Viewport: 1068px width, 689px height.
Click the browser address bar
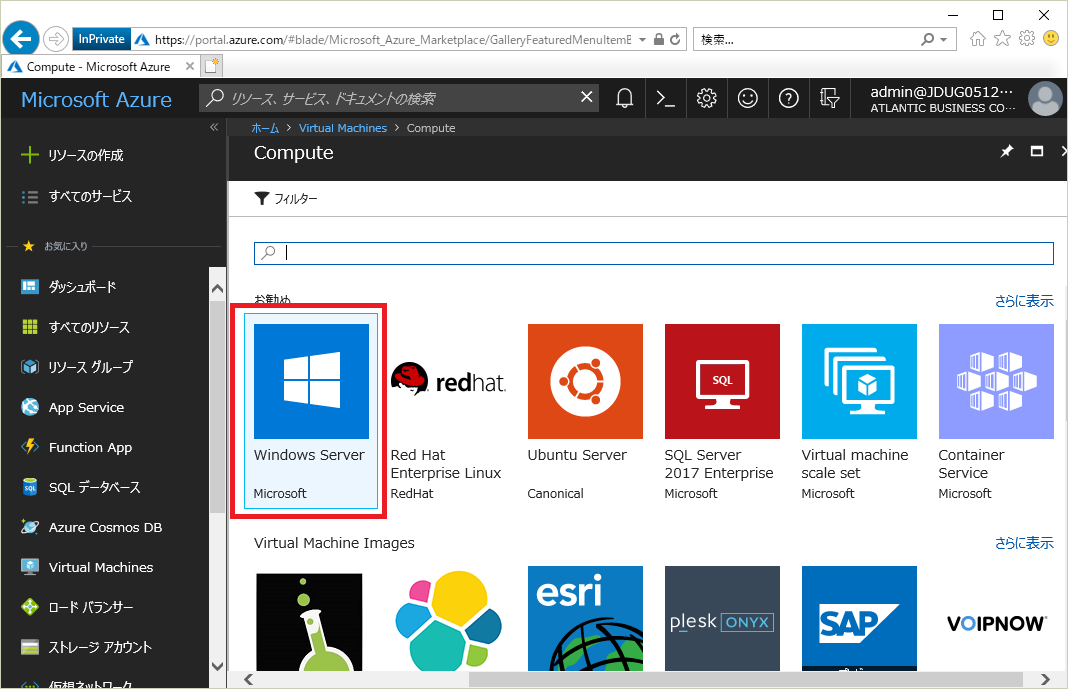pos(394,39)
